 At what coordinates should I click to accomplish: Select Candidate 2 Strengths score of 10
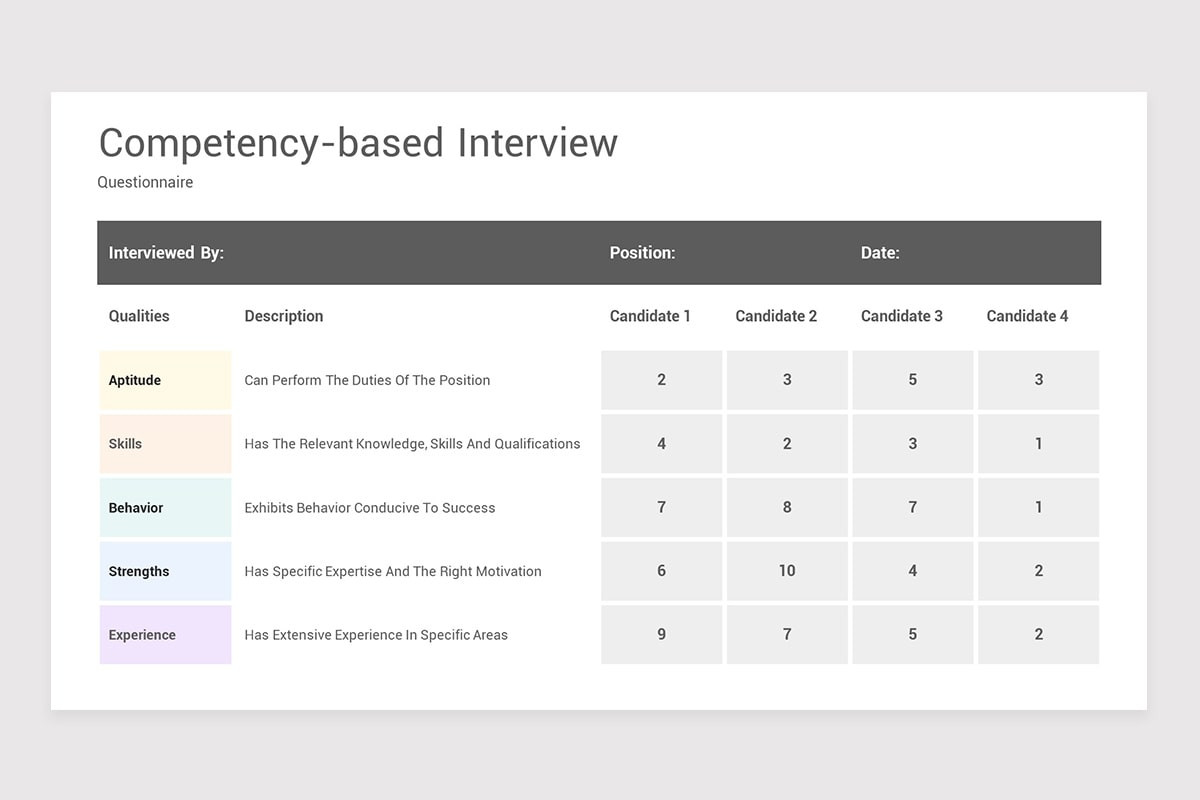(787, 571)
